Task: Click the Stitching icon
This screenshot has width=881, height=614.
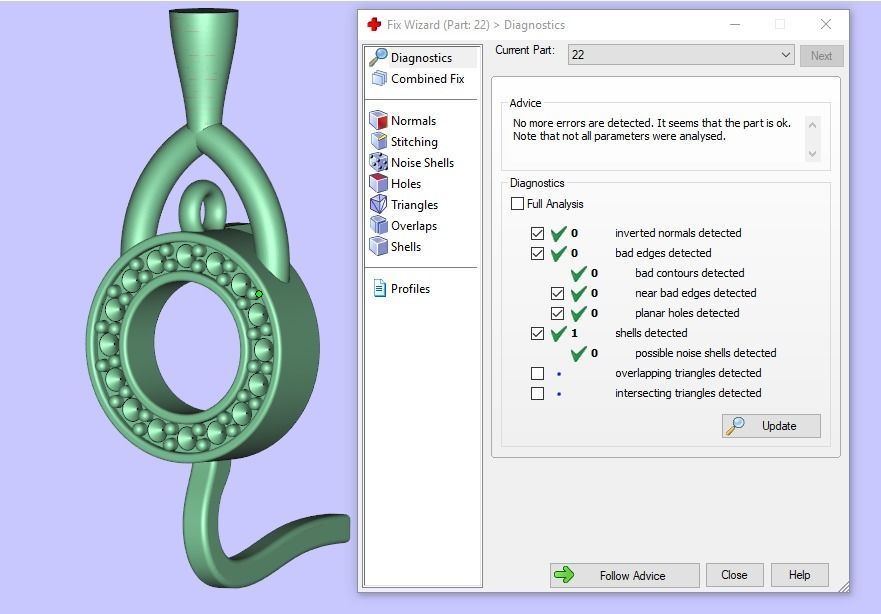Action: [379, 142]
